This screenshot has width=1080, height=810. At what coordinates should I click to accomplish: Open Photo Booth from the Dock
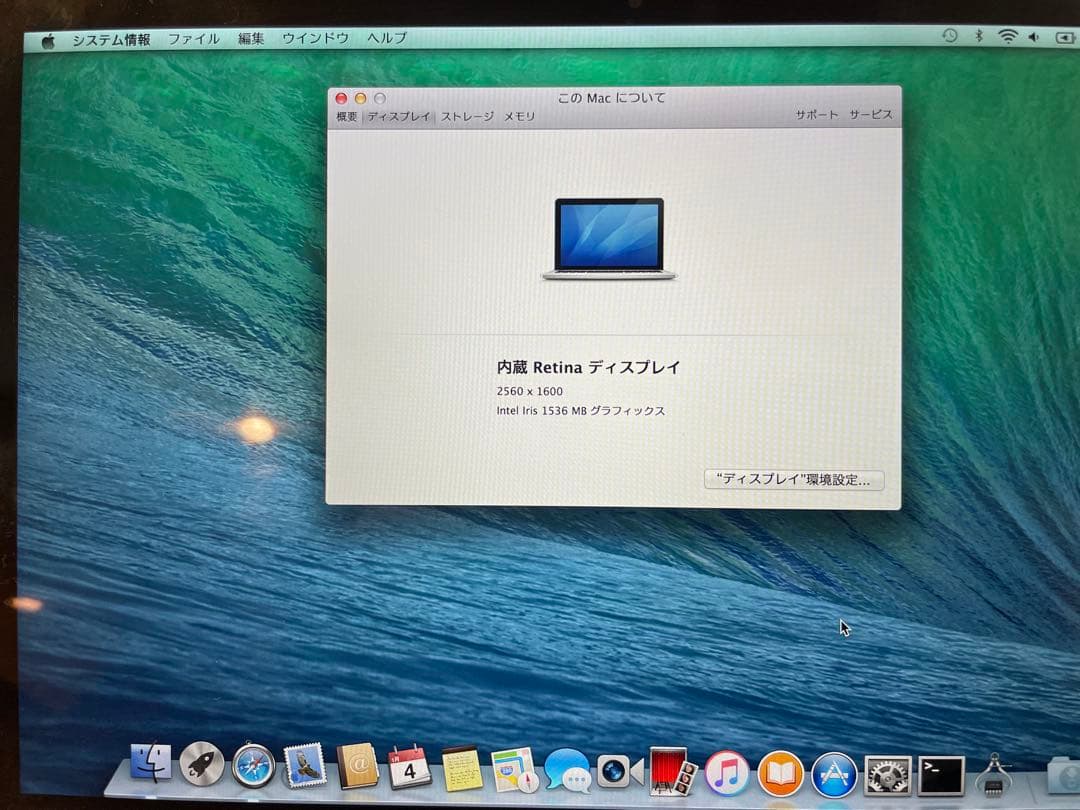[672, 772]
